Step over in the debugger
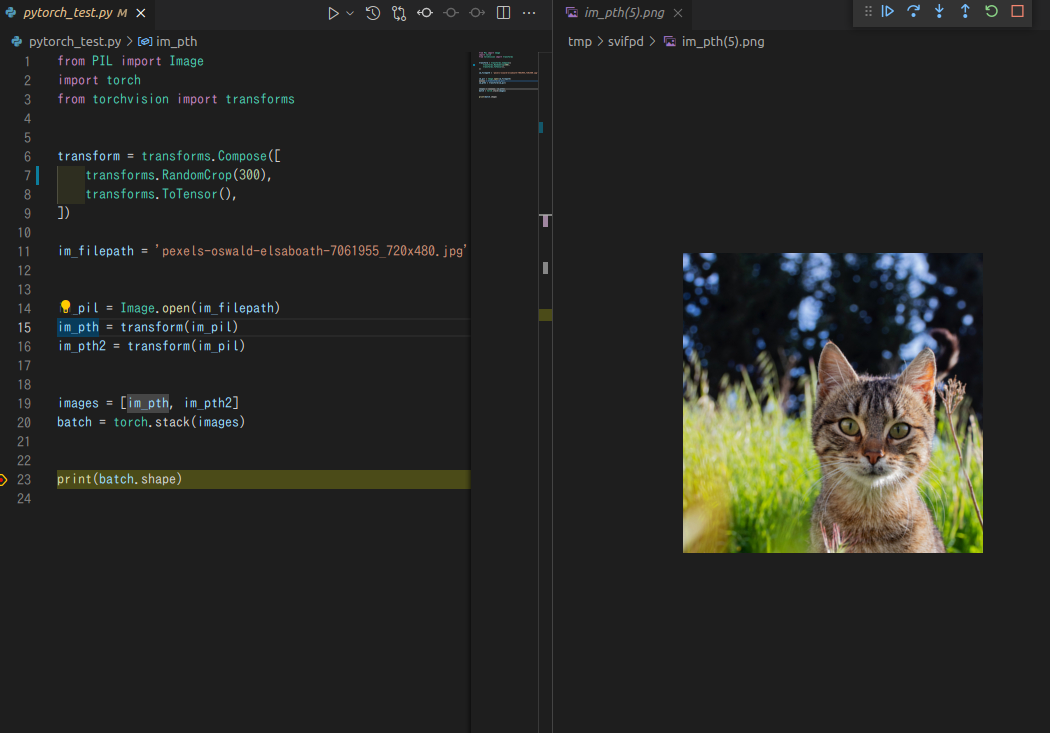This screenshot has height=733, width=1050. (x=913, y=11)
